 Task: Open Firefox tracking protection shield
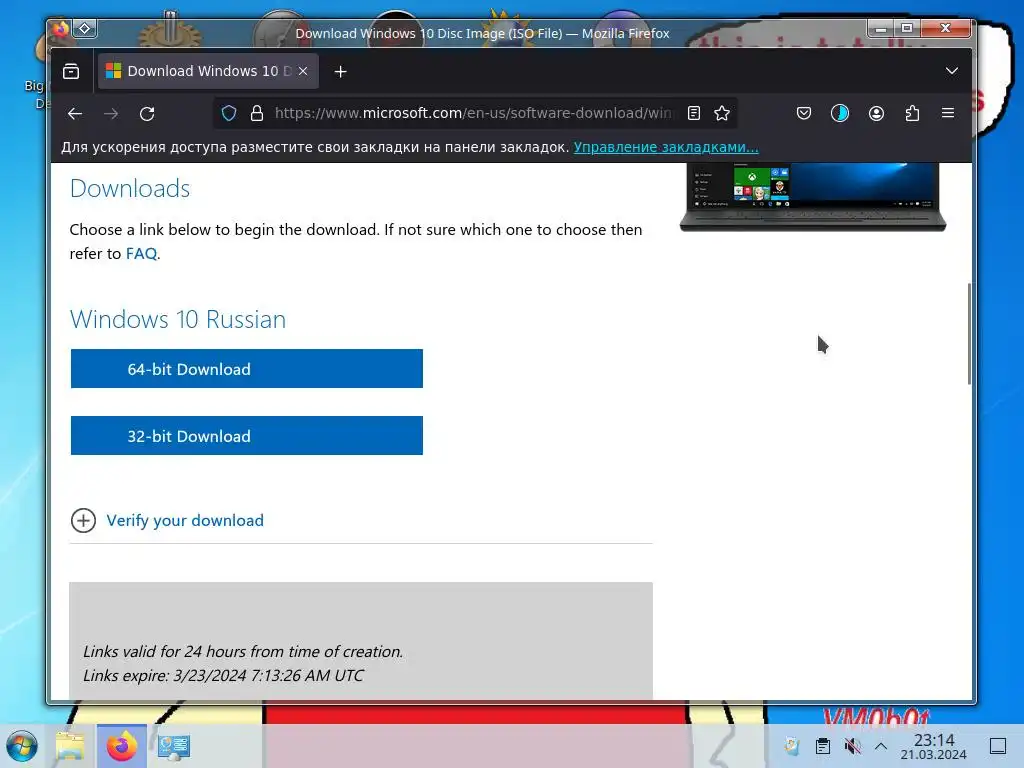[x=229, y=114]
